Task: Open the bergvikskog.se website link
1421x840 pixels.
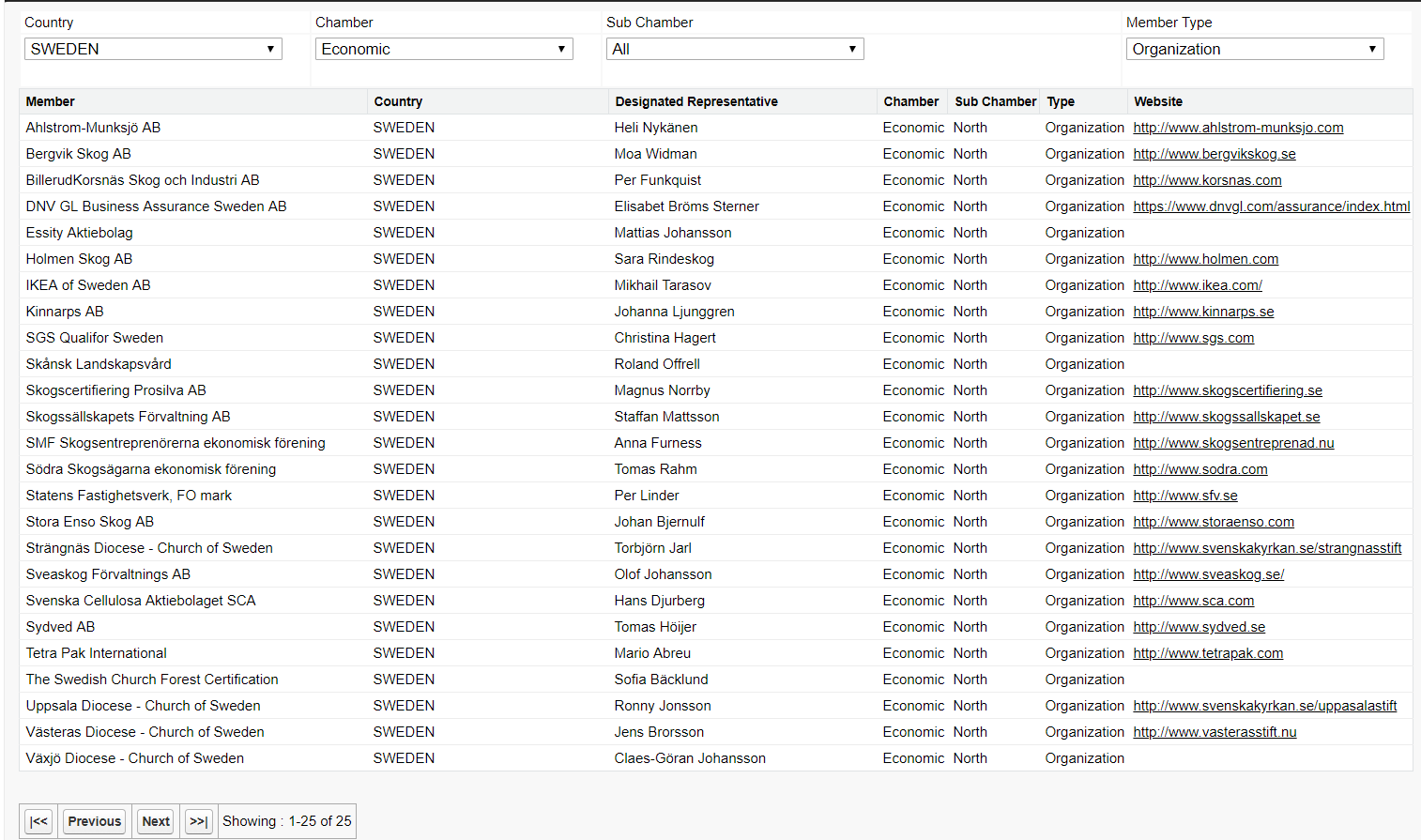Action: click(1215, 154)
